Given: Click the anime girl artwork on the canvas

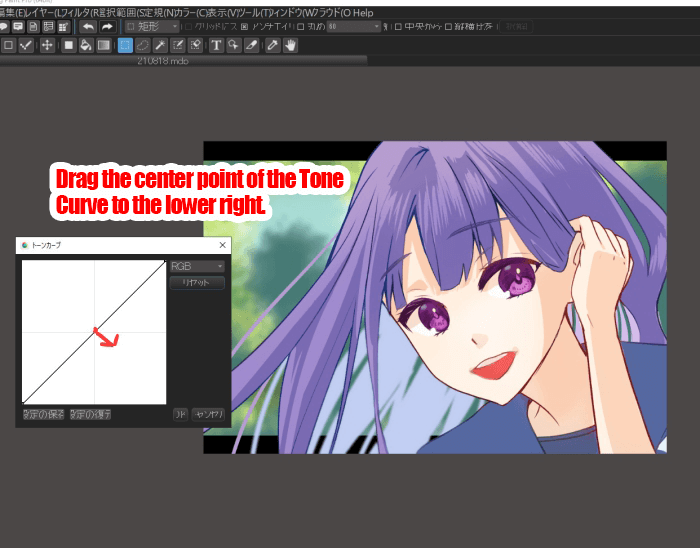Looking at the screenshot, I should [435, 298].
